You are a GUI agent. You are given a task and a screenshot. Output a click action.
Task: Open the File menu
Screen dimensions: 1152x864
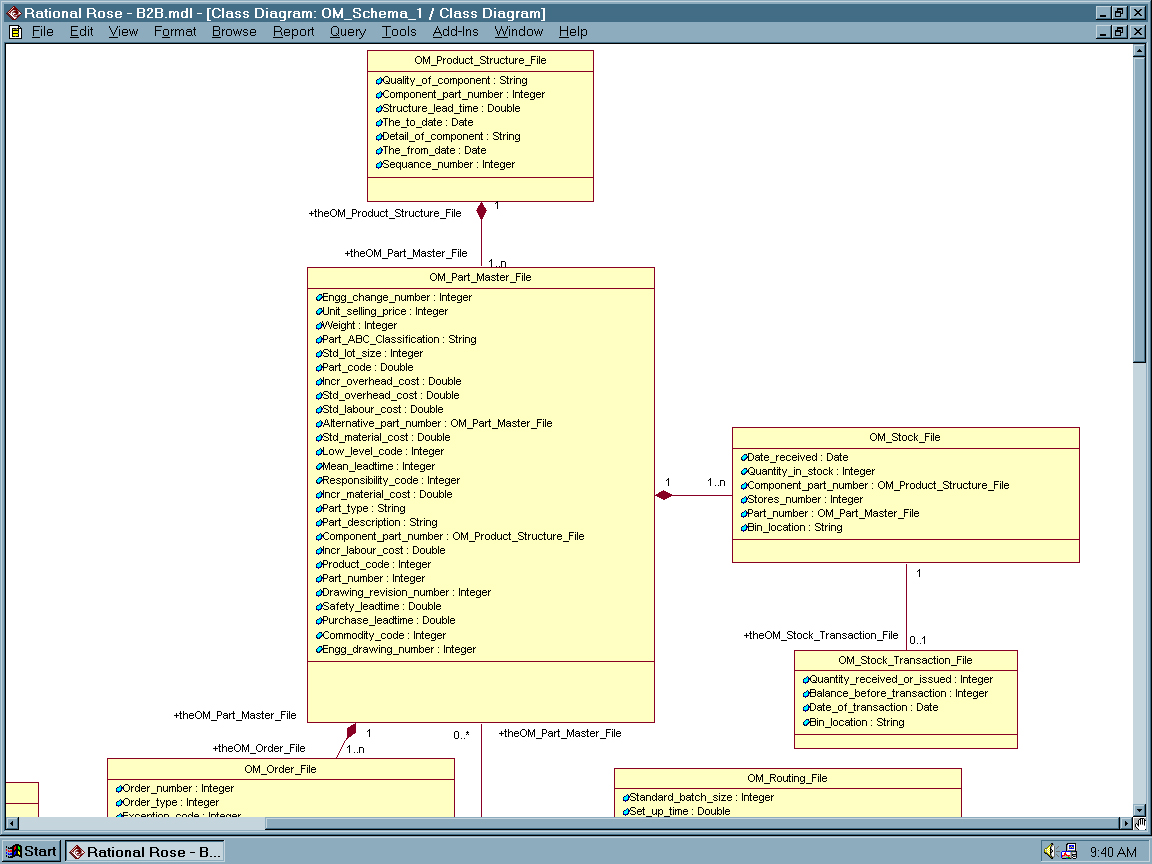(x=43, y=32)
